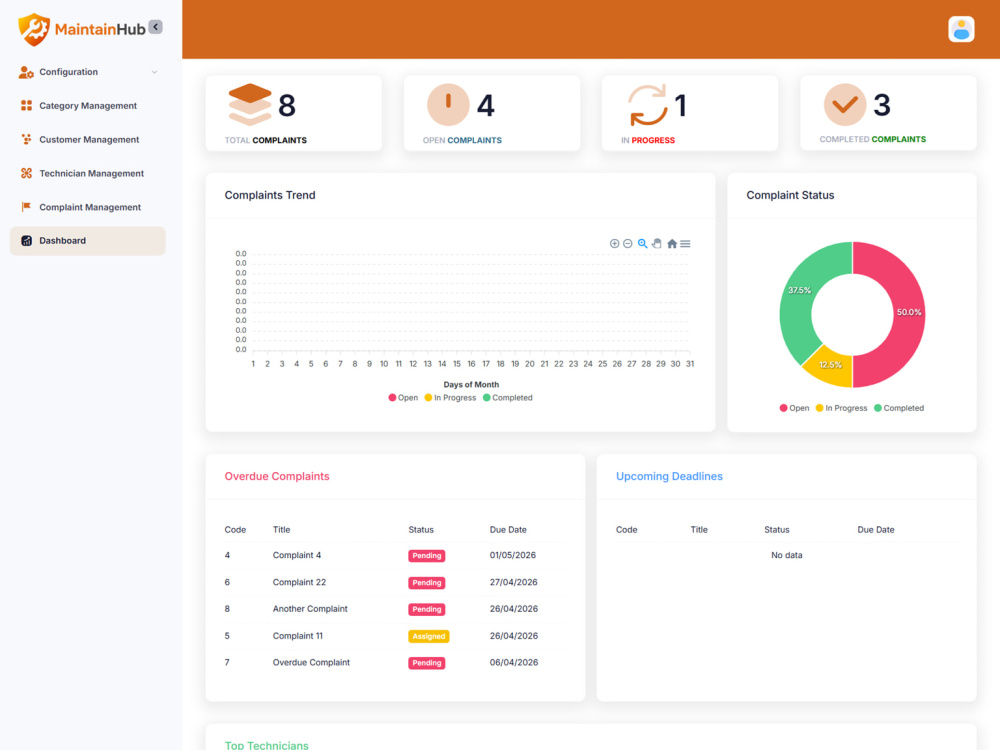1000x750 pixels.
Task: Open the user profile avatar
Action: [960, 29]
